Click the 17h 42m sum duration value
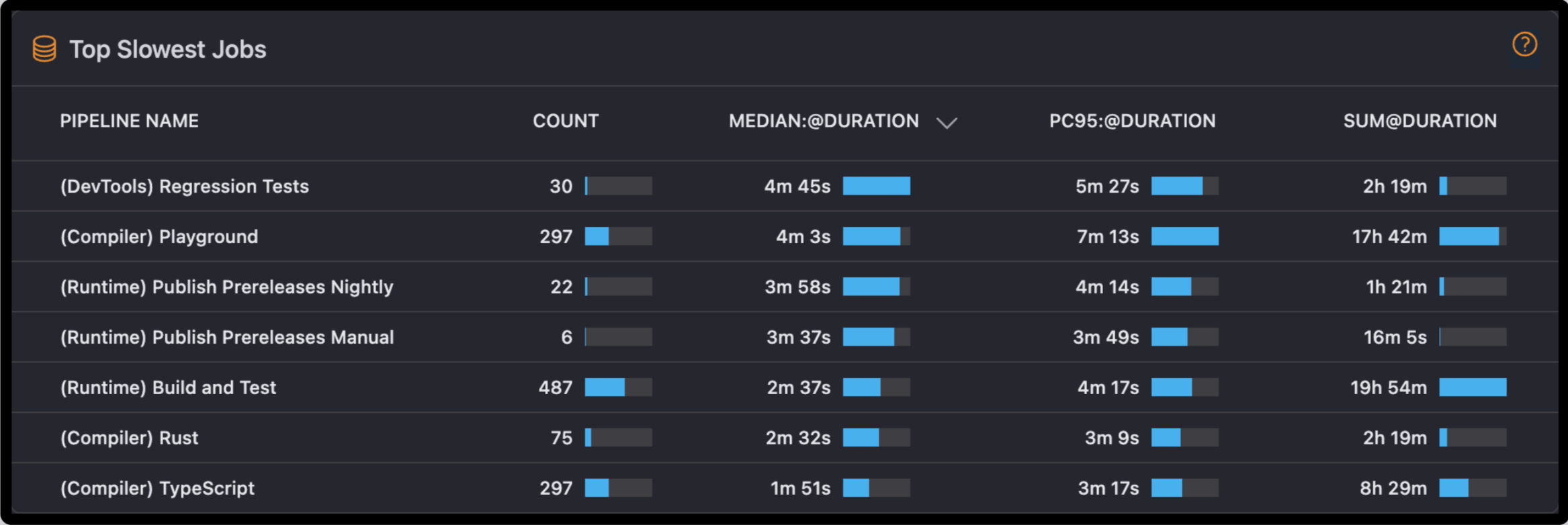This screenshot has width=1568, height=525. pyautogui.click(x=1389, y=236)
